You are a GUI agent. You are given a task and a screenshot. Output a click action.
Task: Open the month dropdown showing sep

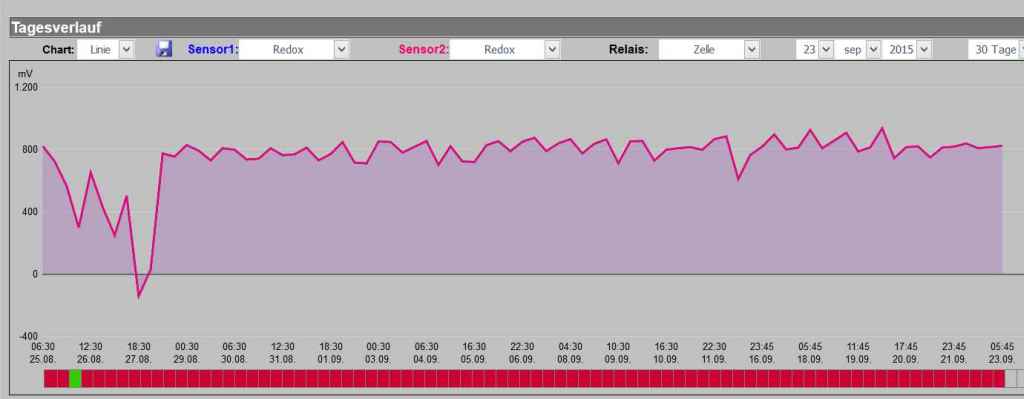click(x=860, y=50)
